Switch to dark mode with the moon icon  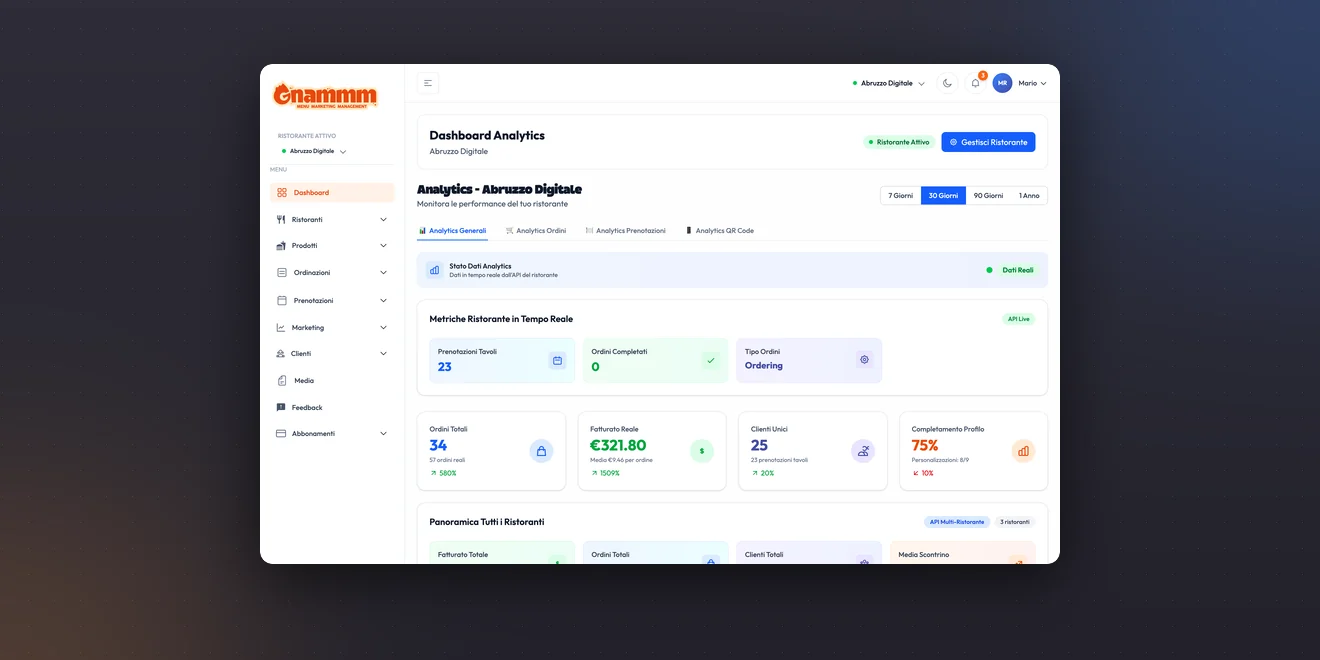(x=947, y=83)
